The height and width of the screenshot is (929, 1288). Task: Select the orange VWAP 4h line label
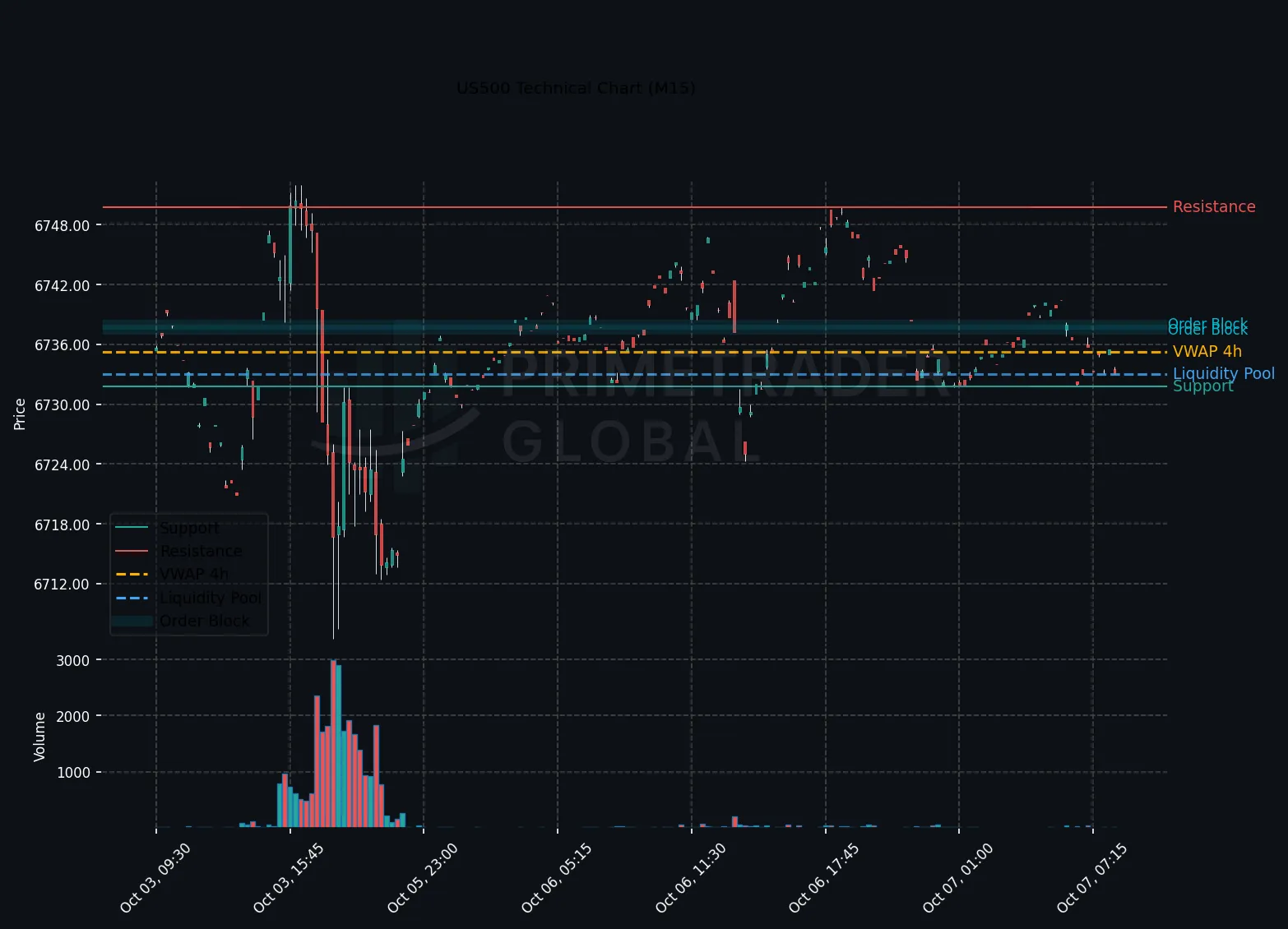click(1207, 352)
